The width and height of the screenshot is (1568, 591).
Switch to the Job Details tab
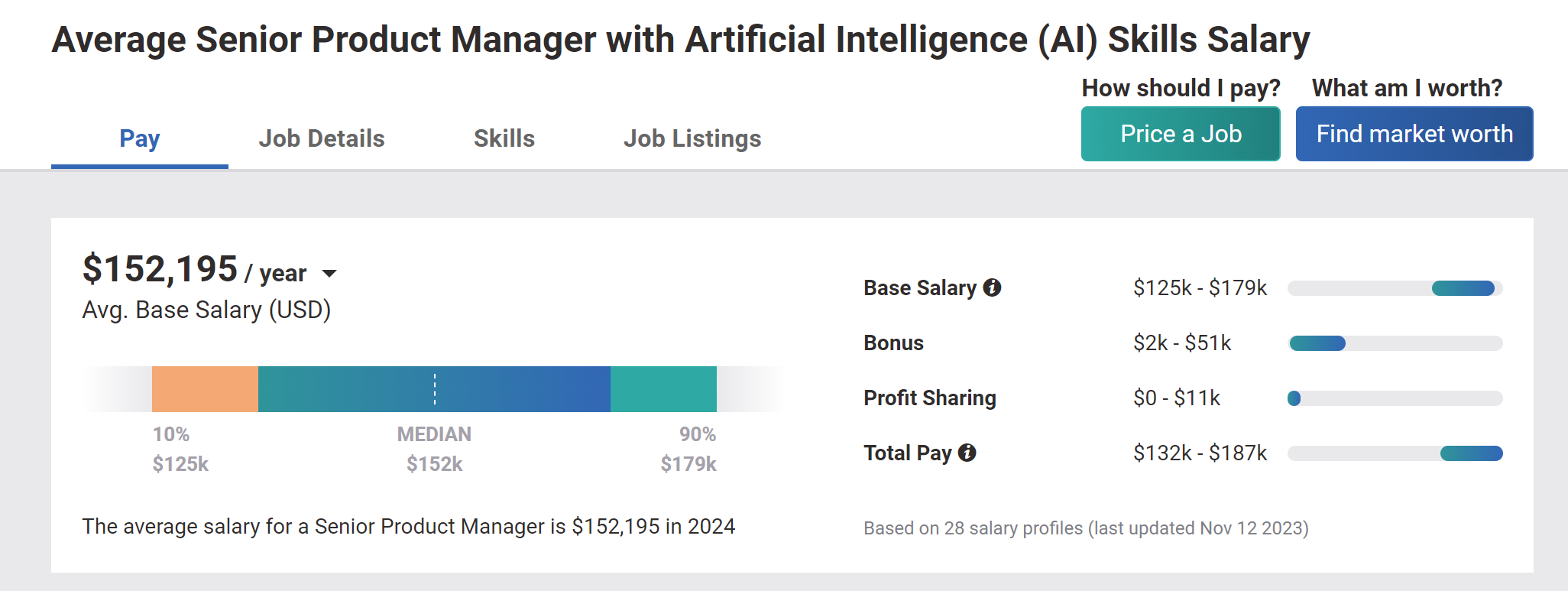322,138
